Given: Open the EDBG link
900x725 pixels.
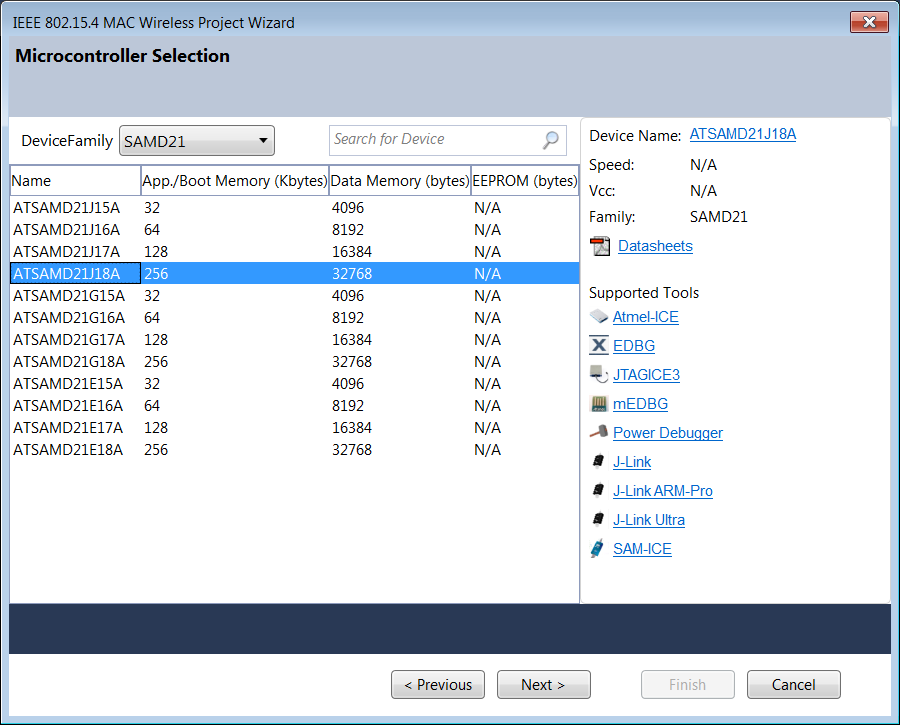Looking at the screenshot, I should point(634,346).
